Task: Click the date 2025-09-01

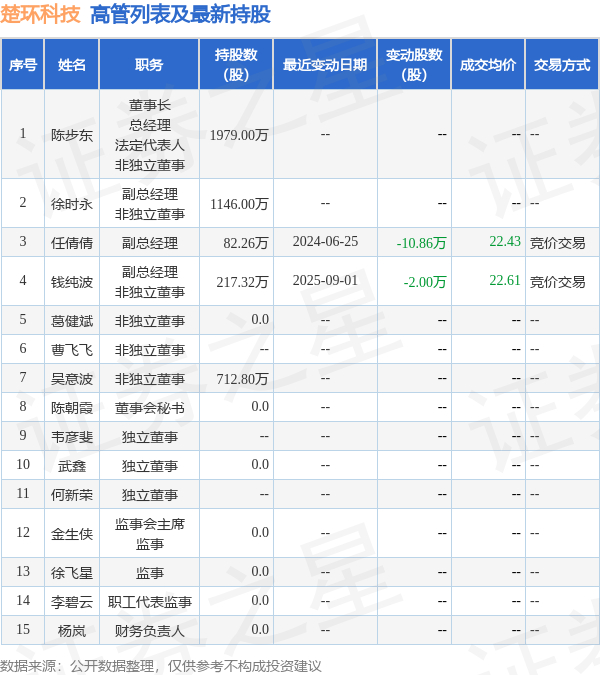Action: tap(325, 281)
